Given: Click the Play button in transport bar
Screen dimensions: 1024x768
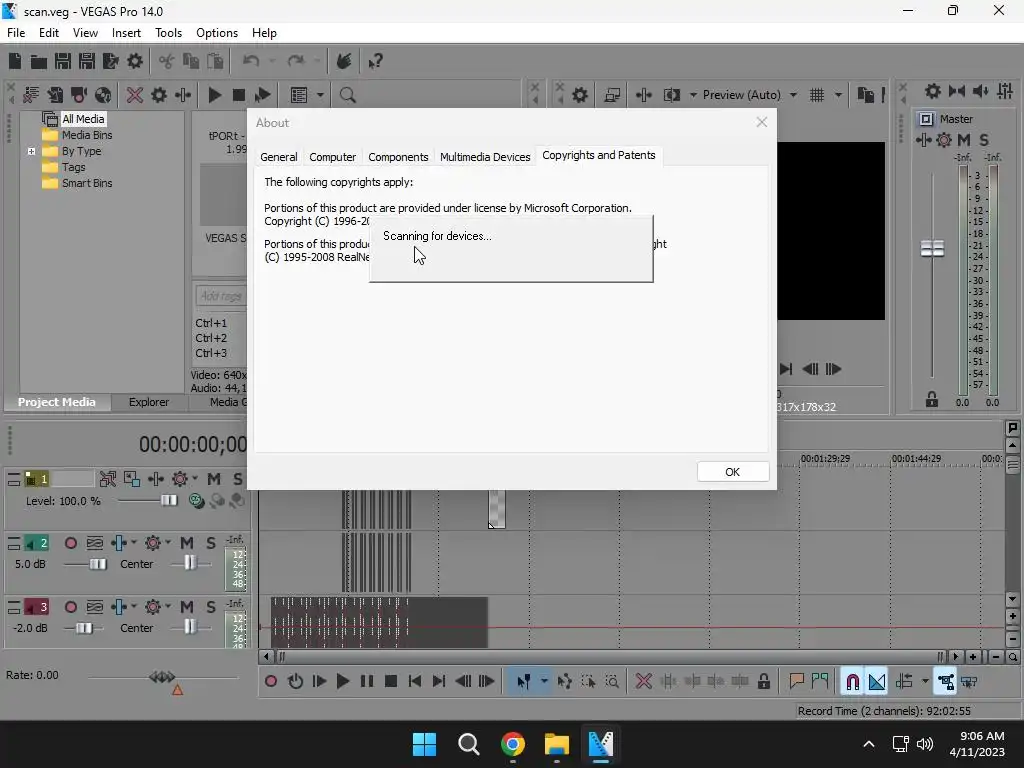Looking at the screenshot, I should 343,682.
